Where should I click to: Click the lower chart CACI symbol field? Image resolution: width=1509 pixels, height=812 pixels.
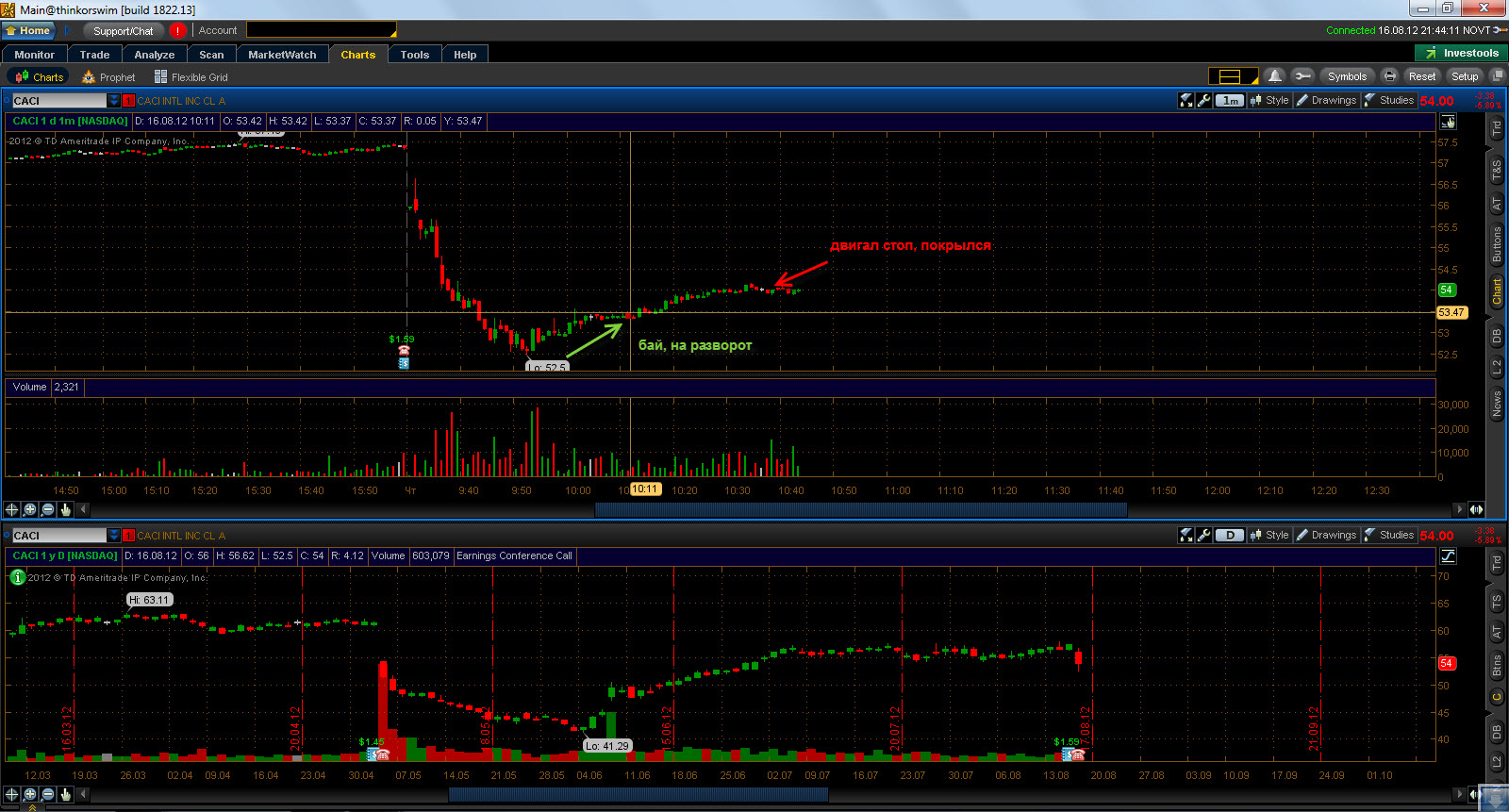(58, 535)
